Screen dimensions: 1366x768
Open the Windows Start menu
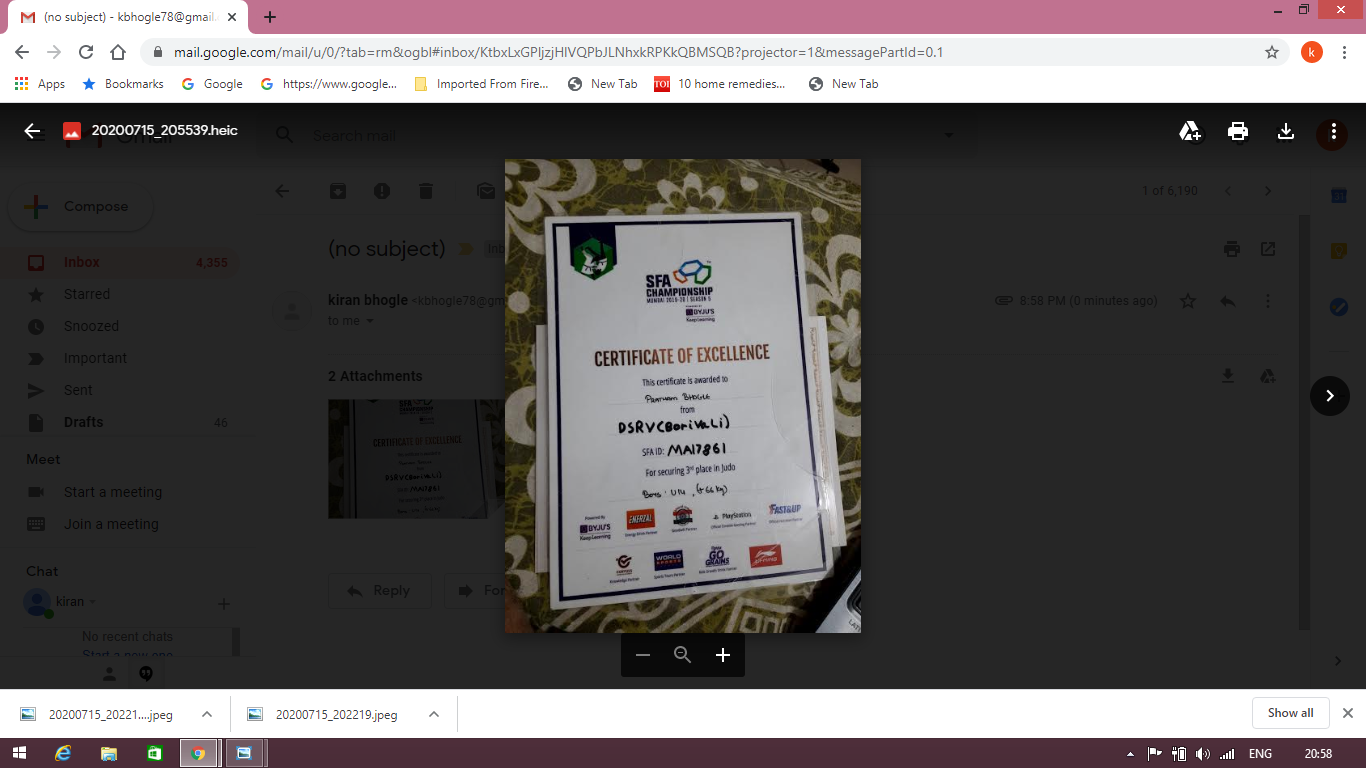pos(18,753)
